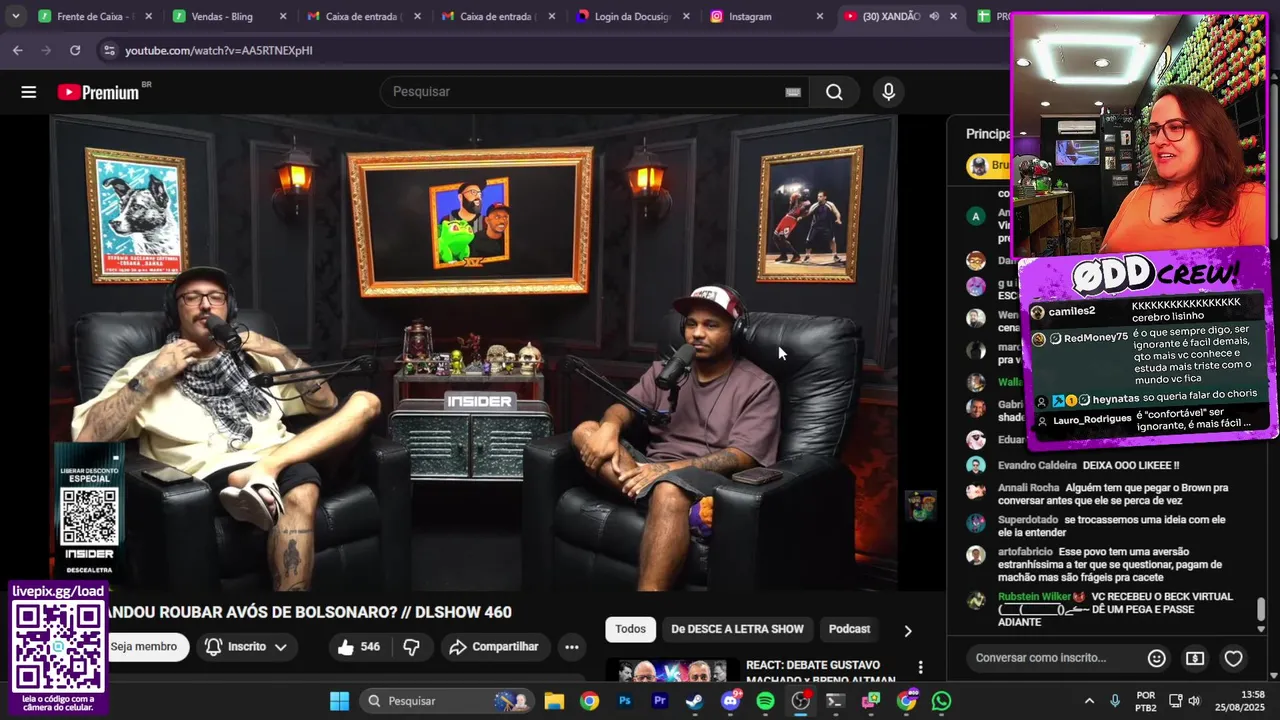Open the volume control in system tray
This screenshot has width=1280, height=720.
pyautogui.click(x=1195, y=701)
